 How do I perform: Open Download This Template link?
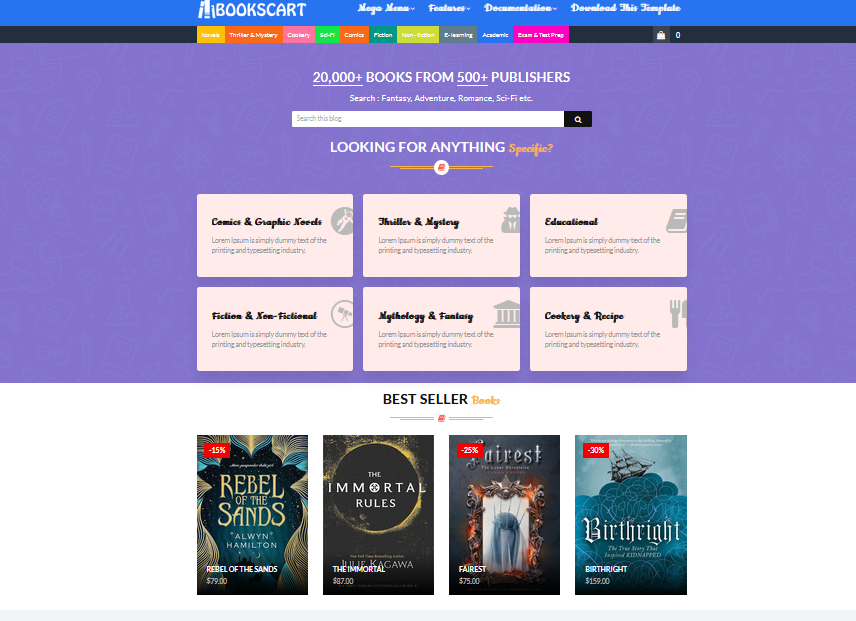click(x=626, y=8)
